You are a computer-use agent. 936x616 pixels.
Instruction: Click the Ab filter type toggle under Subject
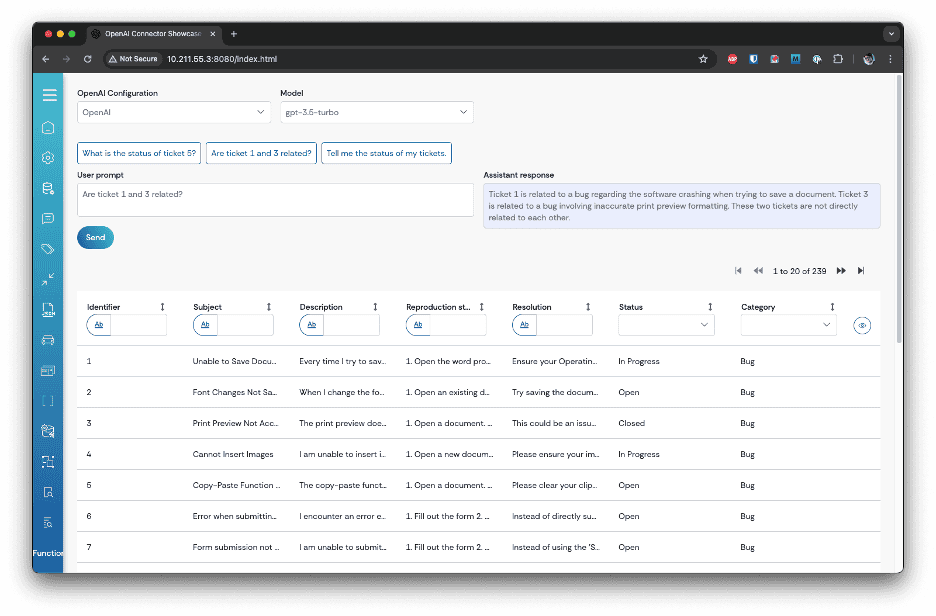205,325
